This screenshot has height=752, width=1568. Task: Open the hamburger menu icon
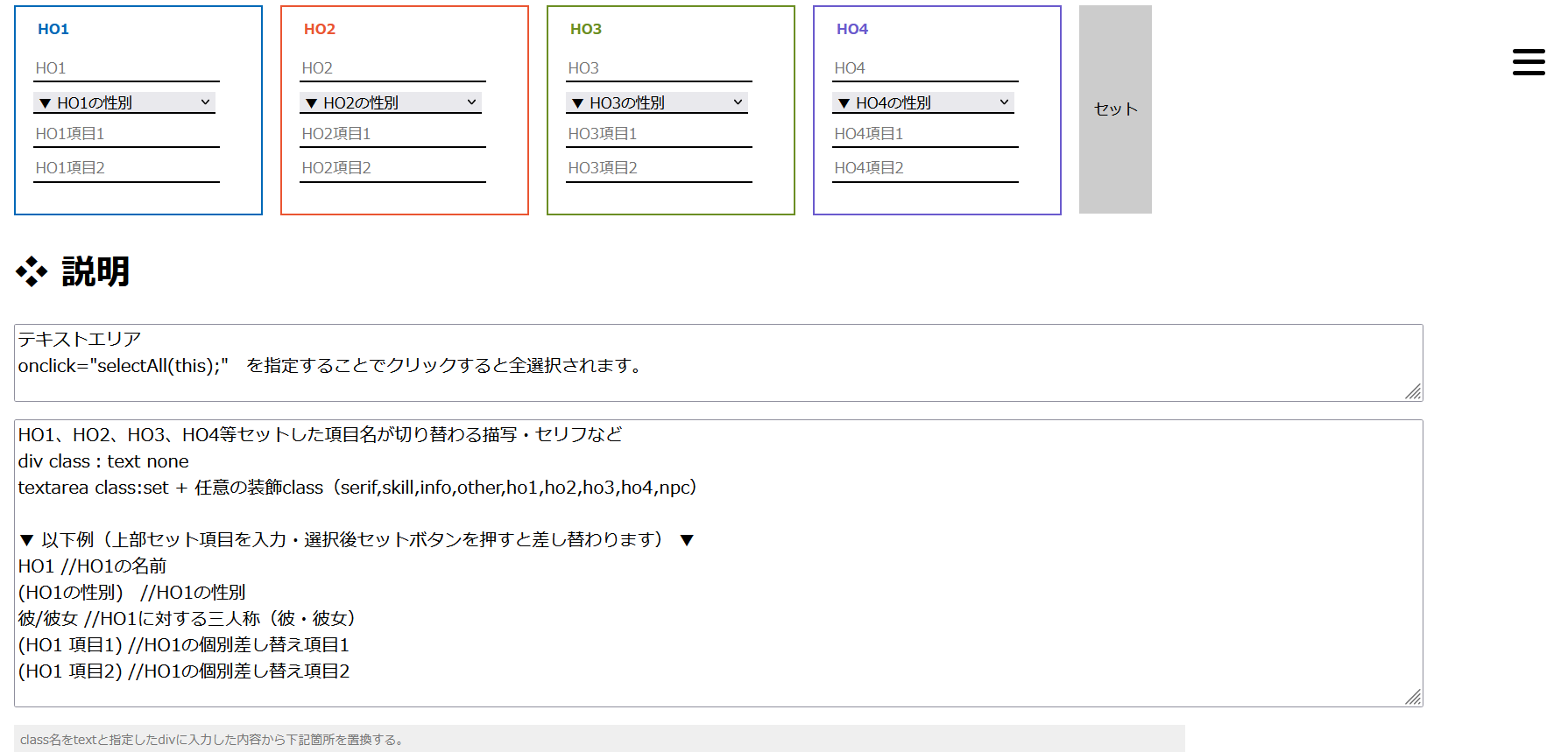coord(1529,62)
